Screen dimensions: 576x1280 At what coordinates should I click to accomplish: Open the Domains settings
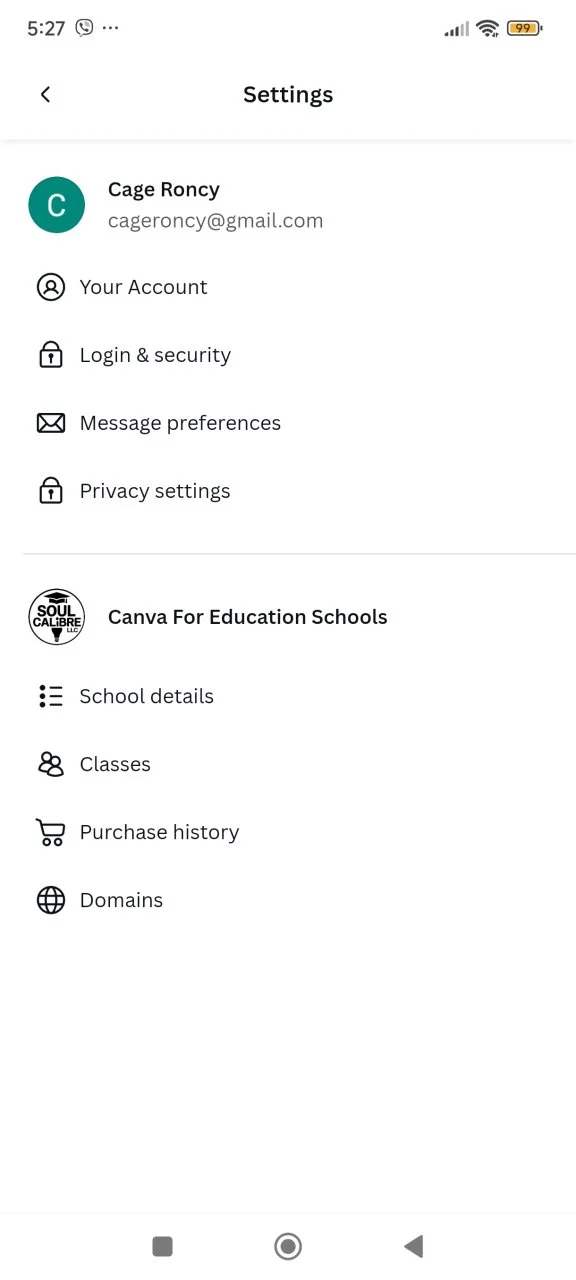coord(288,900)
